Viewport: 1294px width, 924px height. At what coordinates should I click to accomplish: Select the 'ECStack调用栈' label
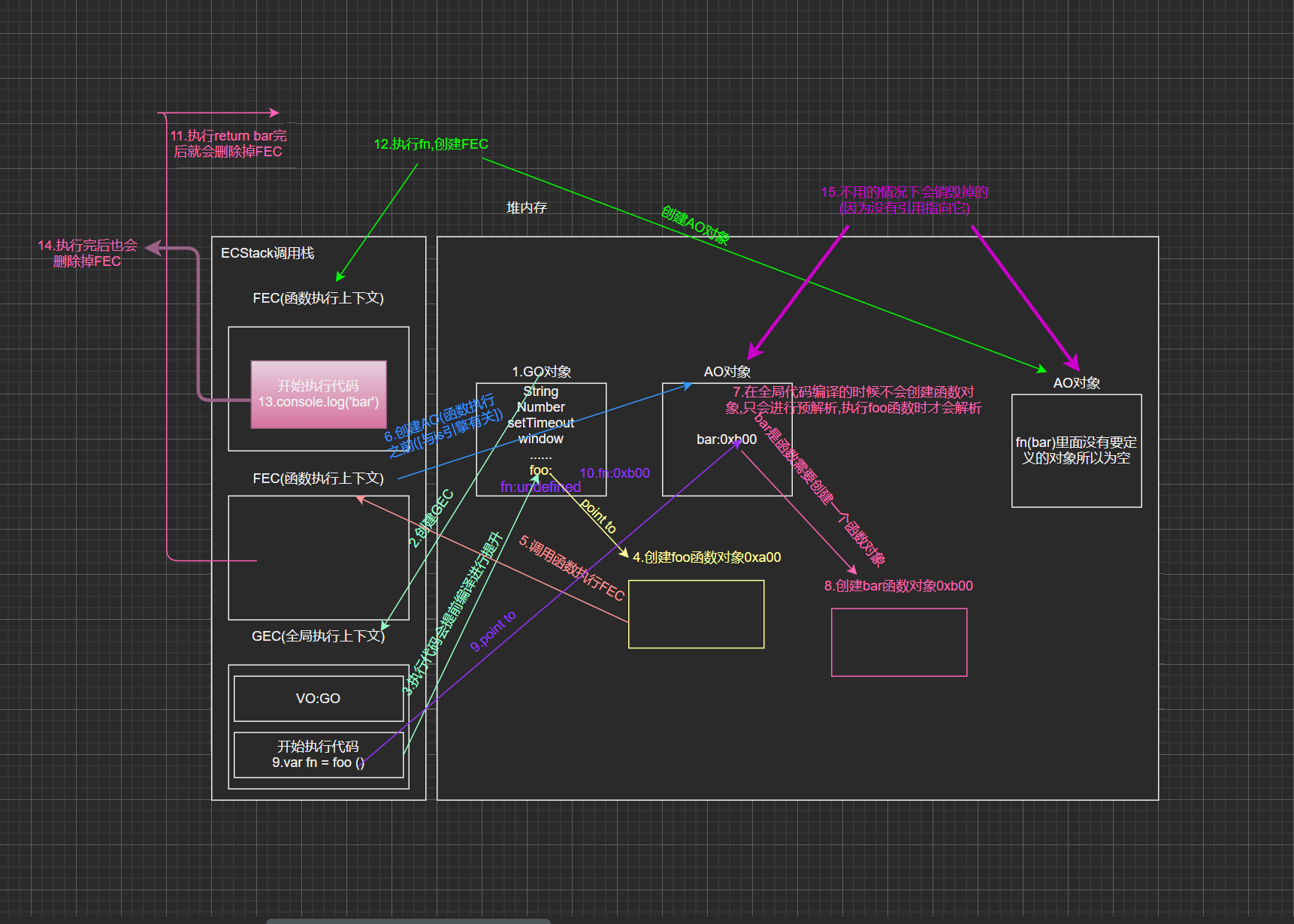pyautogui.click(x=268, y=253)
